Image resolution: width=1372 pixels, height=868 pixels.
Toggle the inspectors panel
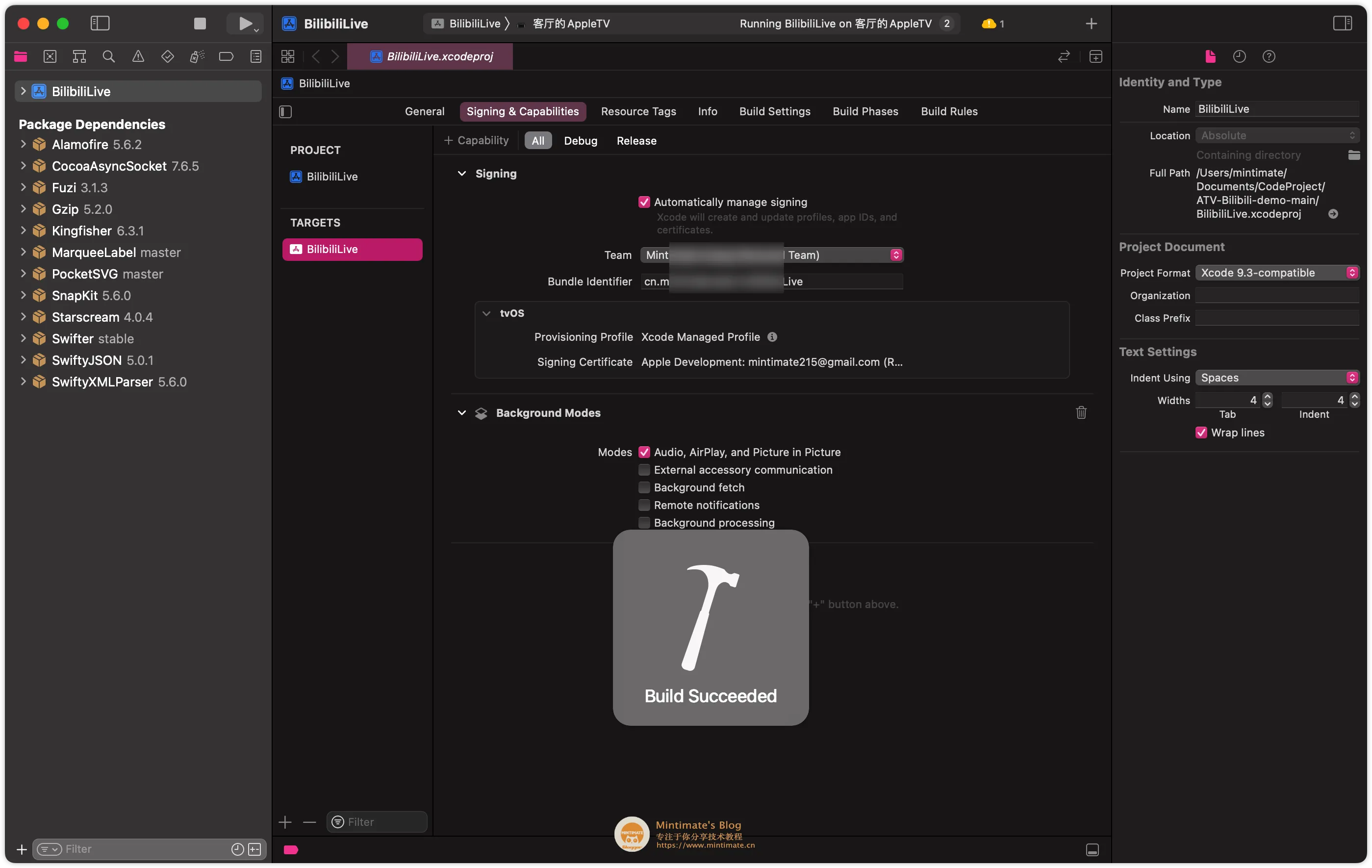[x=1343, y=24]
